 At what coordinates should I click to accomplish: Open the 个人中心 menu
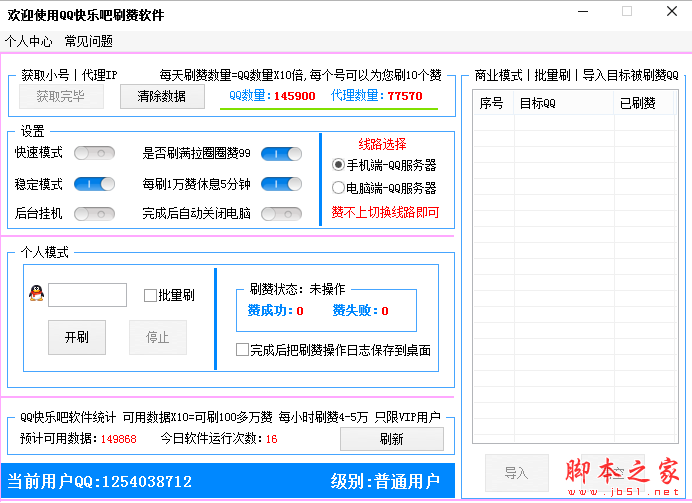coord(29,41)
